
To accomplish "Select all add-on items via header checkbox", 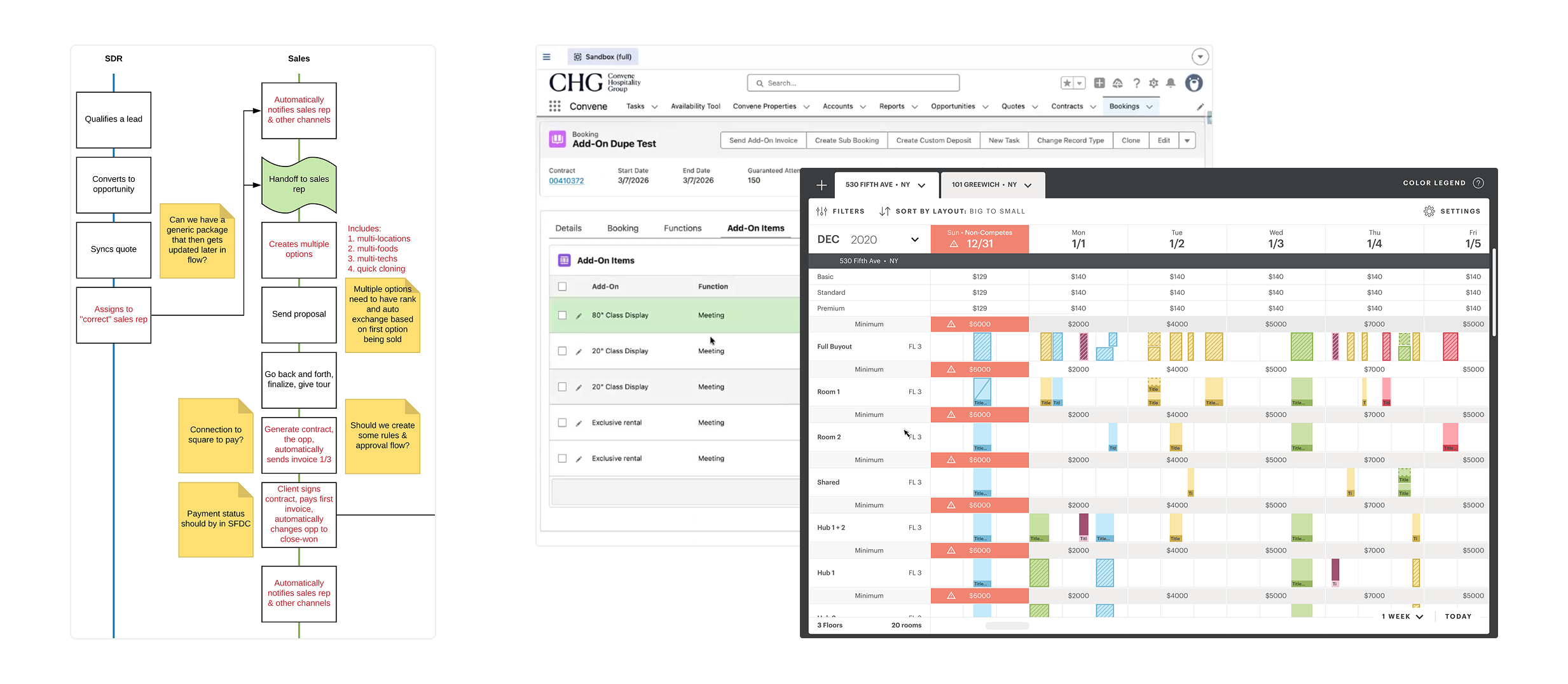I will click(x=562, y=286).
